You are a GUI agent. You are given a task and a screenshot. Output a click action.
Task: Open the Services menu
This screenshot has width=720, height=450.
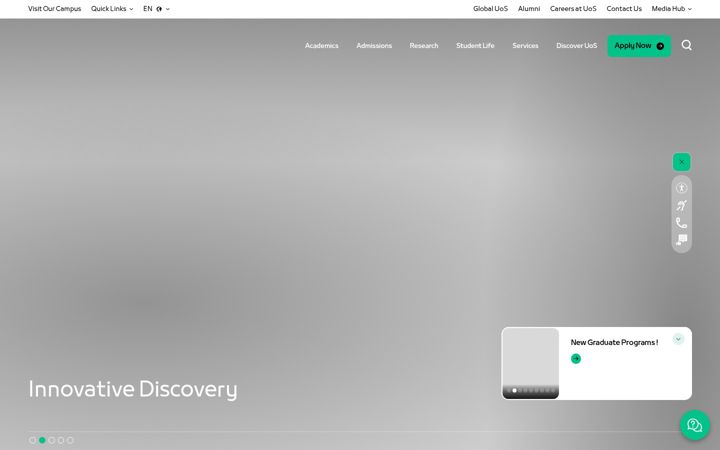tap(525, 45)
